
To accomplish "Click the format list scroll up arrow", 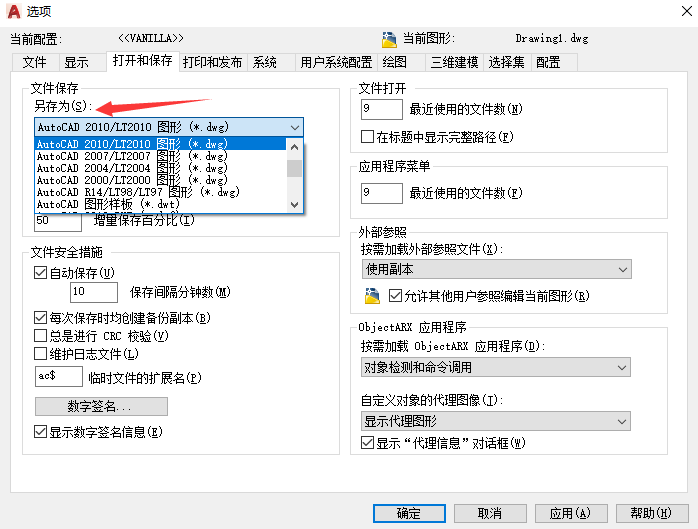I will coord(294,146).
